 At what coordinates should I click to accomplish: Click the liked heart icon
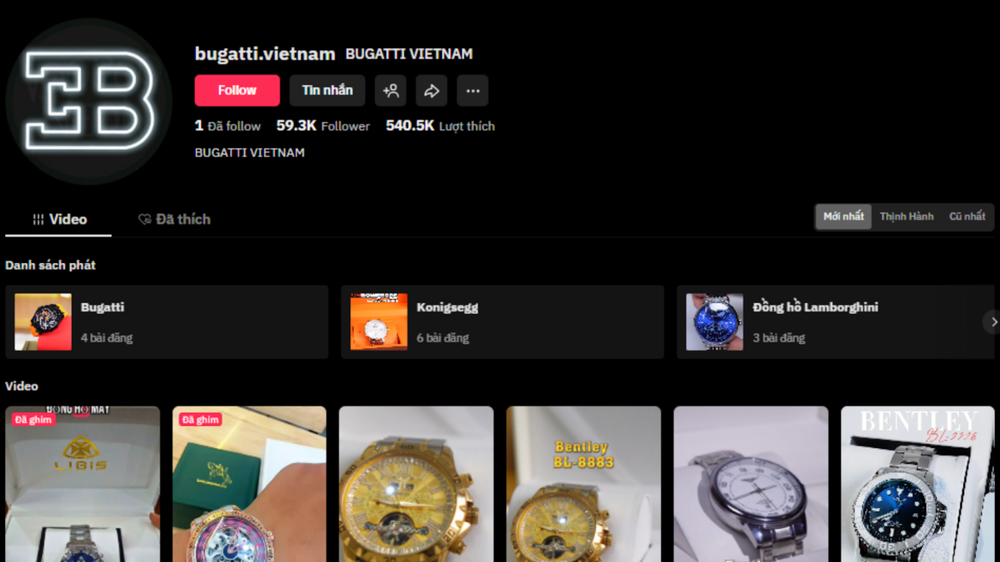[x=145, y=219]
